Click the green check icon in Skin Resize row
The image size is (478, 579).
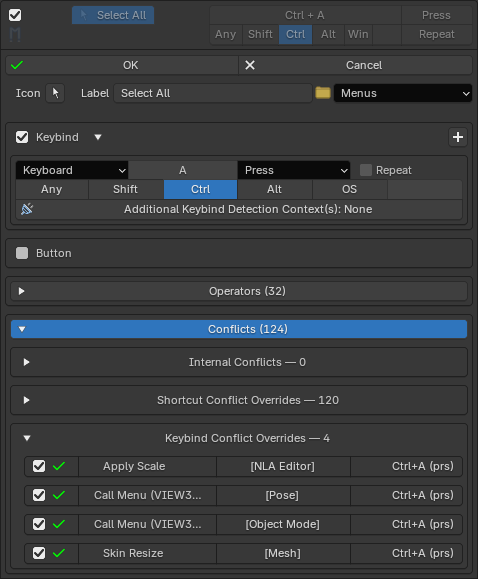click(59, 553)
